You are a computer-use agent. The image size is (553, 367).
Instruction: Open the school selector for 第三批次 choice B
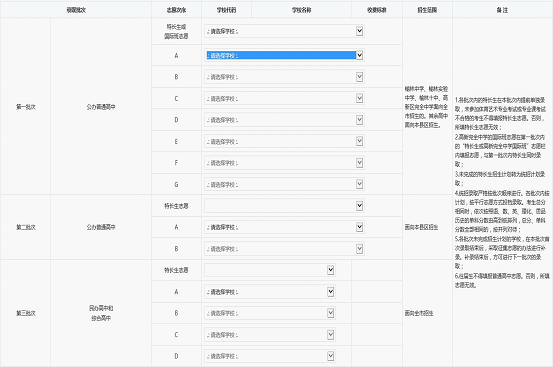tap(270, 313)
